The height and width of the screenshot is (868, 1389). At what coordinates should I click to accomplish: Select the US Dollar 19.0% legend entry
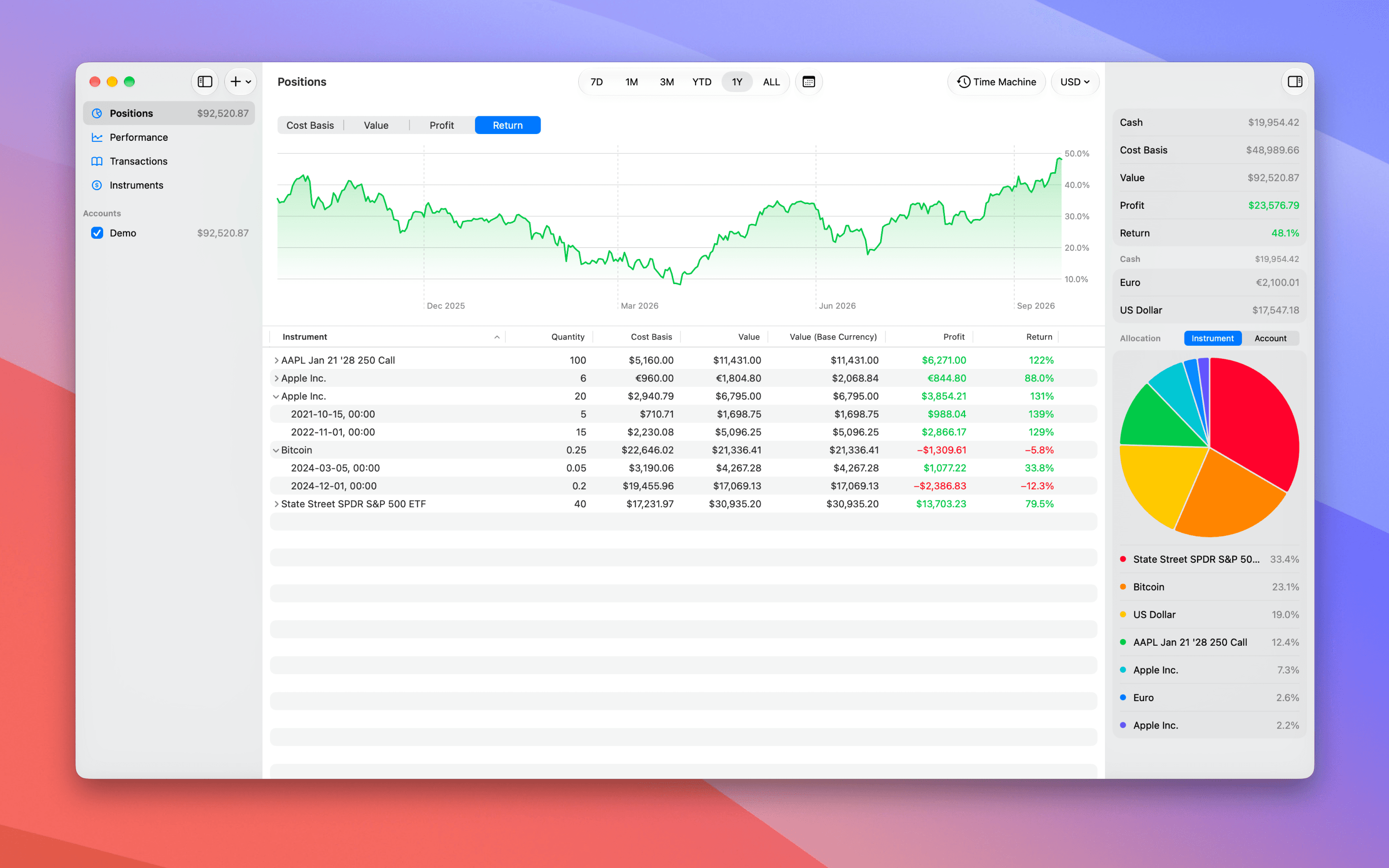tap(1210, 614)
